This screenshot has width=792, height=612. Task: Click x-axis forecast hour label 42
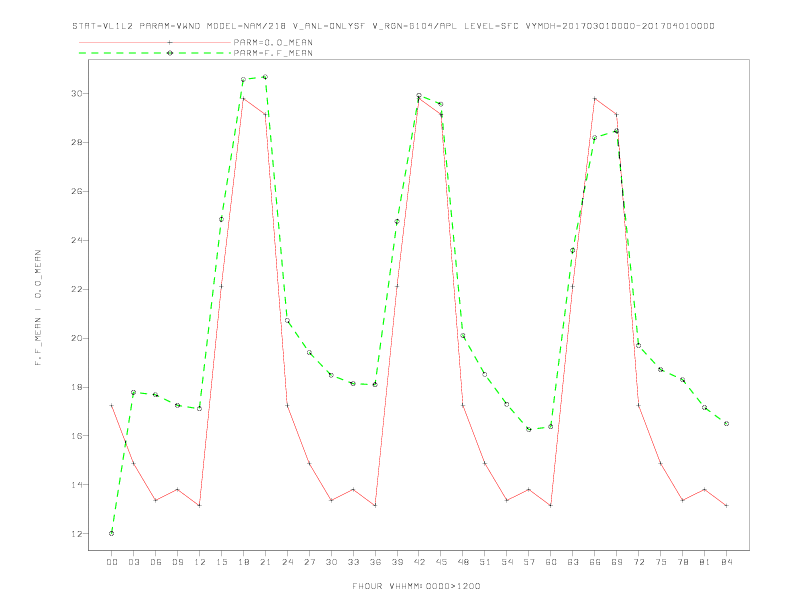(x=419, y=562)
